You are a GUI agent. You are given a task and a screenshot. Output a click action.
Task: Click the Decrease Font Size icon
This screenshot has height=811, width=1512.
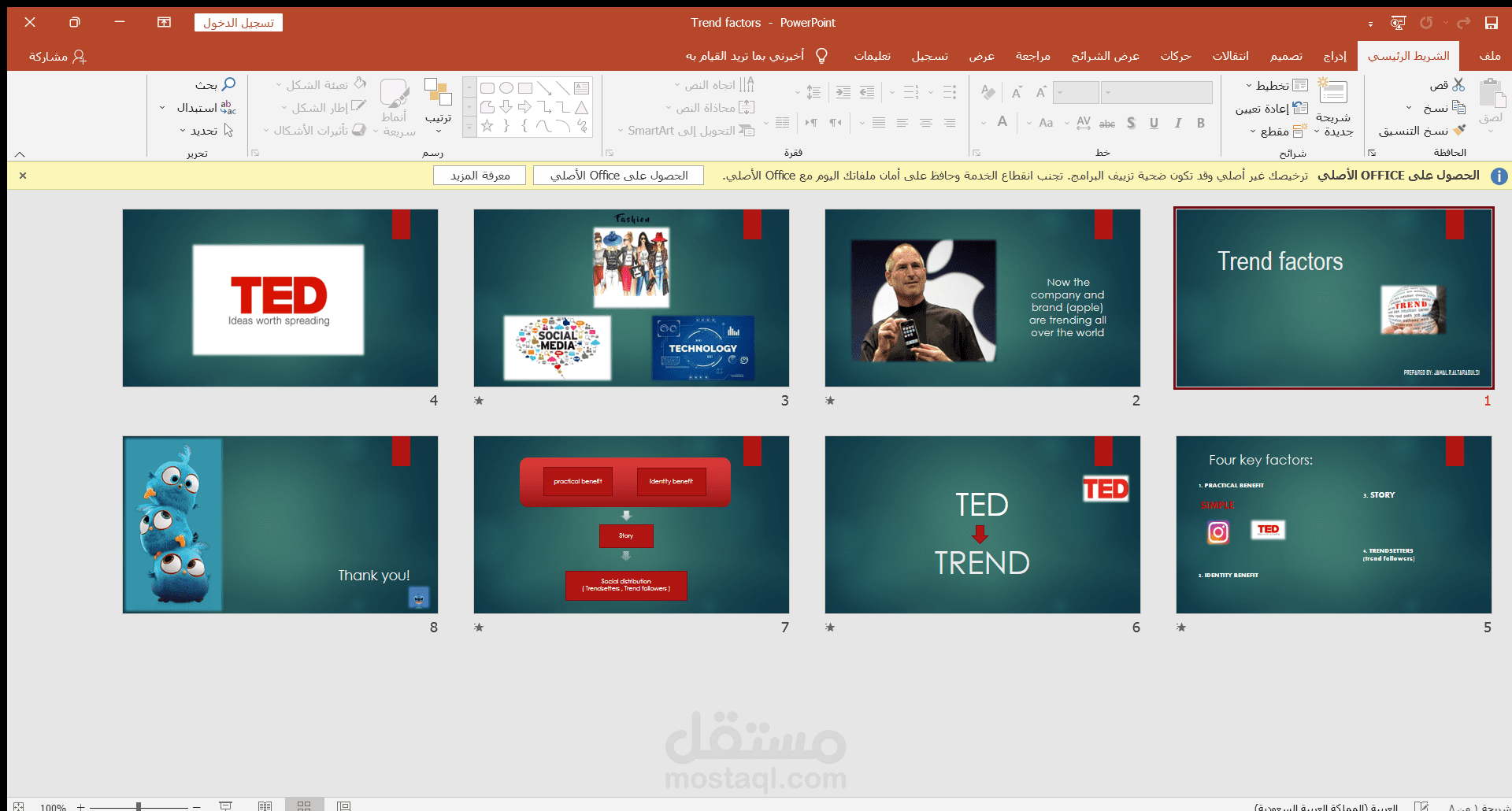(x=1017, y=93)
